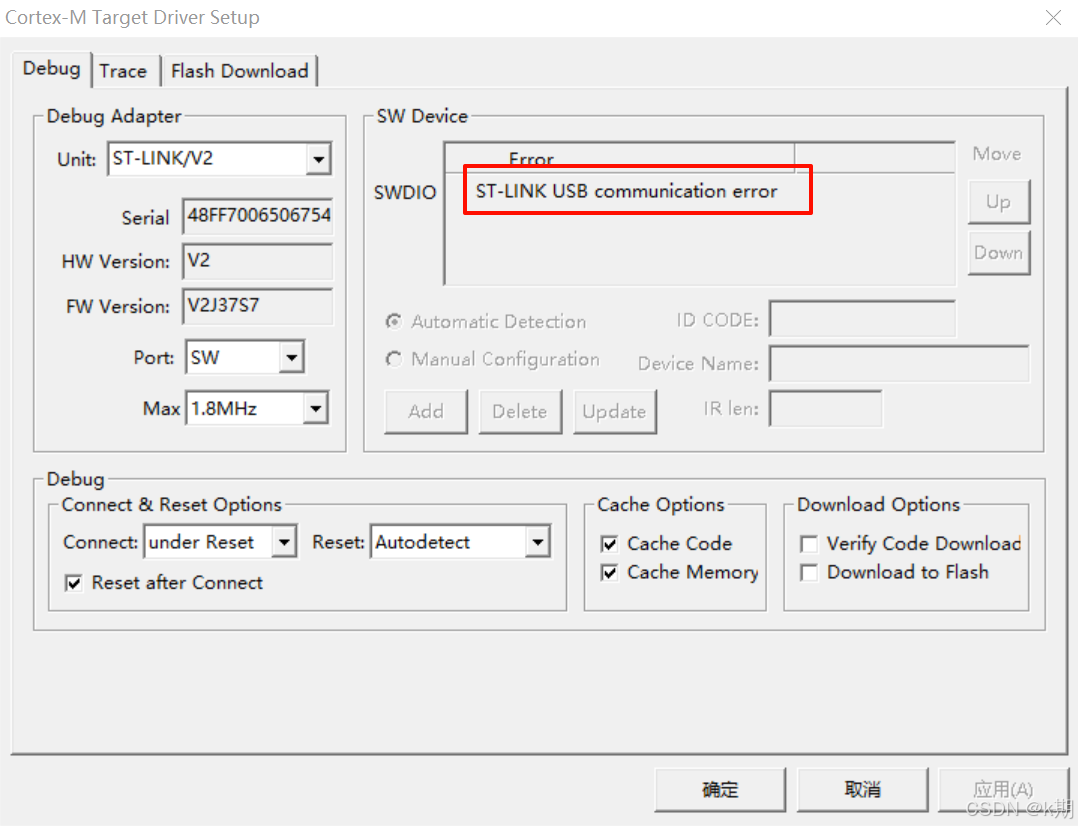Image resolution: width=1078 pixels, height=826 pixels.
Task: Click the HW Version field
Action: [258, 261]
